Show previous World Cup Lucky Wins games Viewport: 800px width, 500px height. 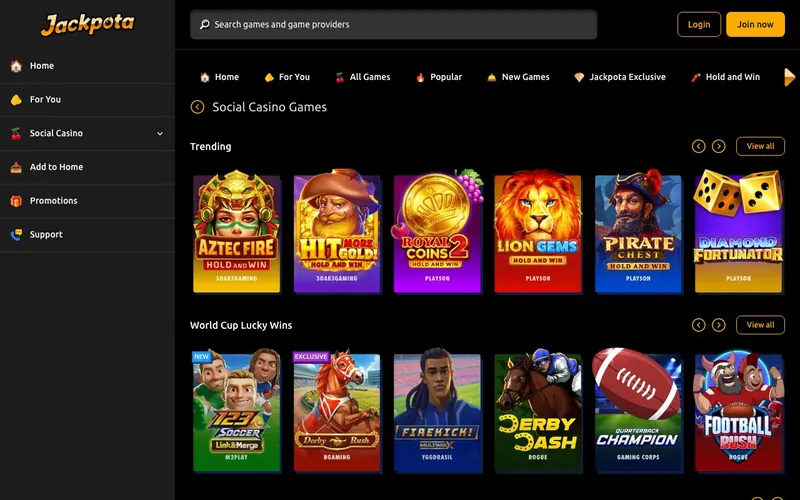coord(698,325)
